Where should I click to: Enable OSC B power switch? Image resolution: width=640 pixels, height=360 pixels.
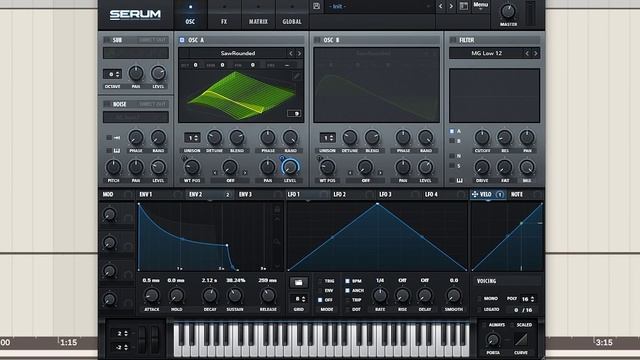[317, 40]
